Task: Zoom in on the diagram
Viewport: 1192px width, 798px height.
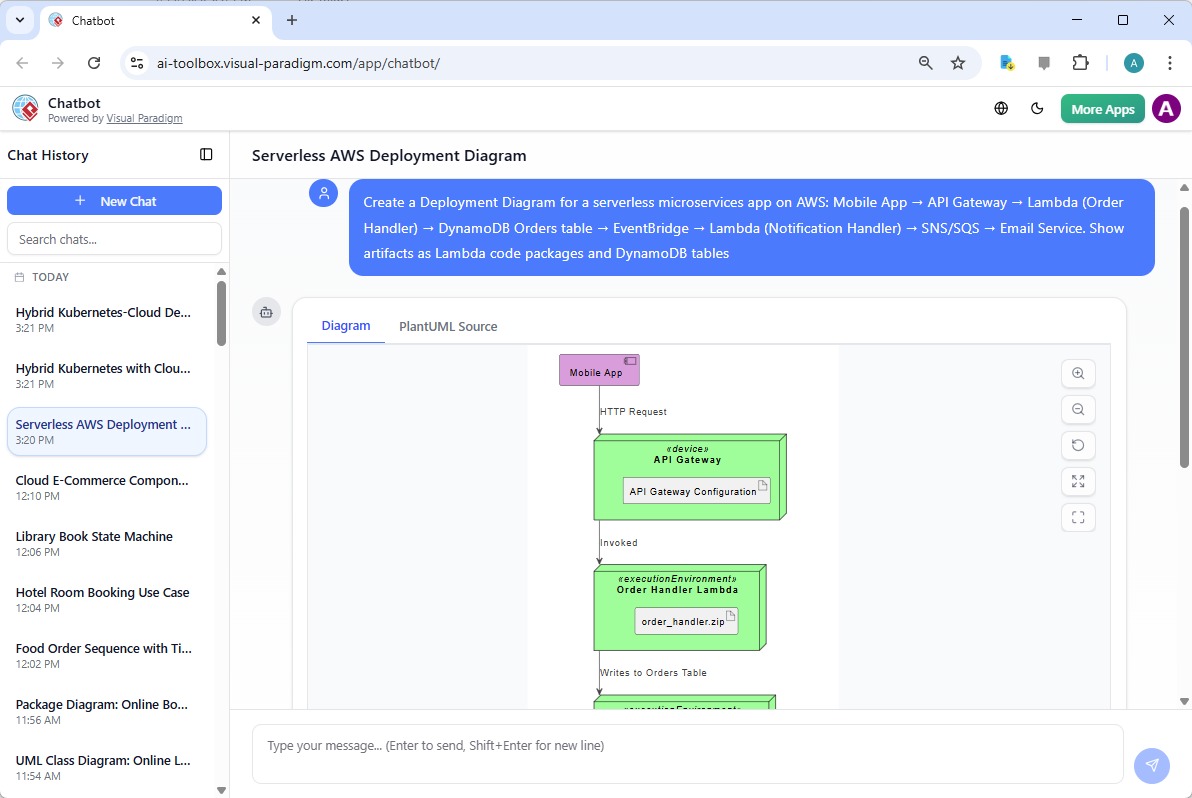Action: click(x=1078, y=373)
